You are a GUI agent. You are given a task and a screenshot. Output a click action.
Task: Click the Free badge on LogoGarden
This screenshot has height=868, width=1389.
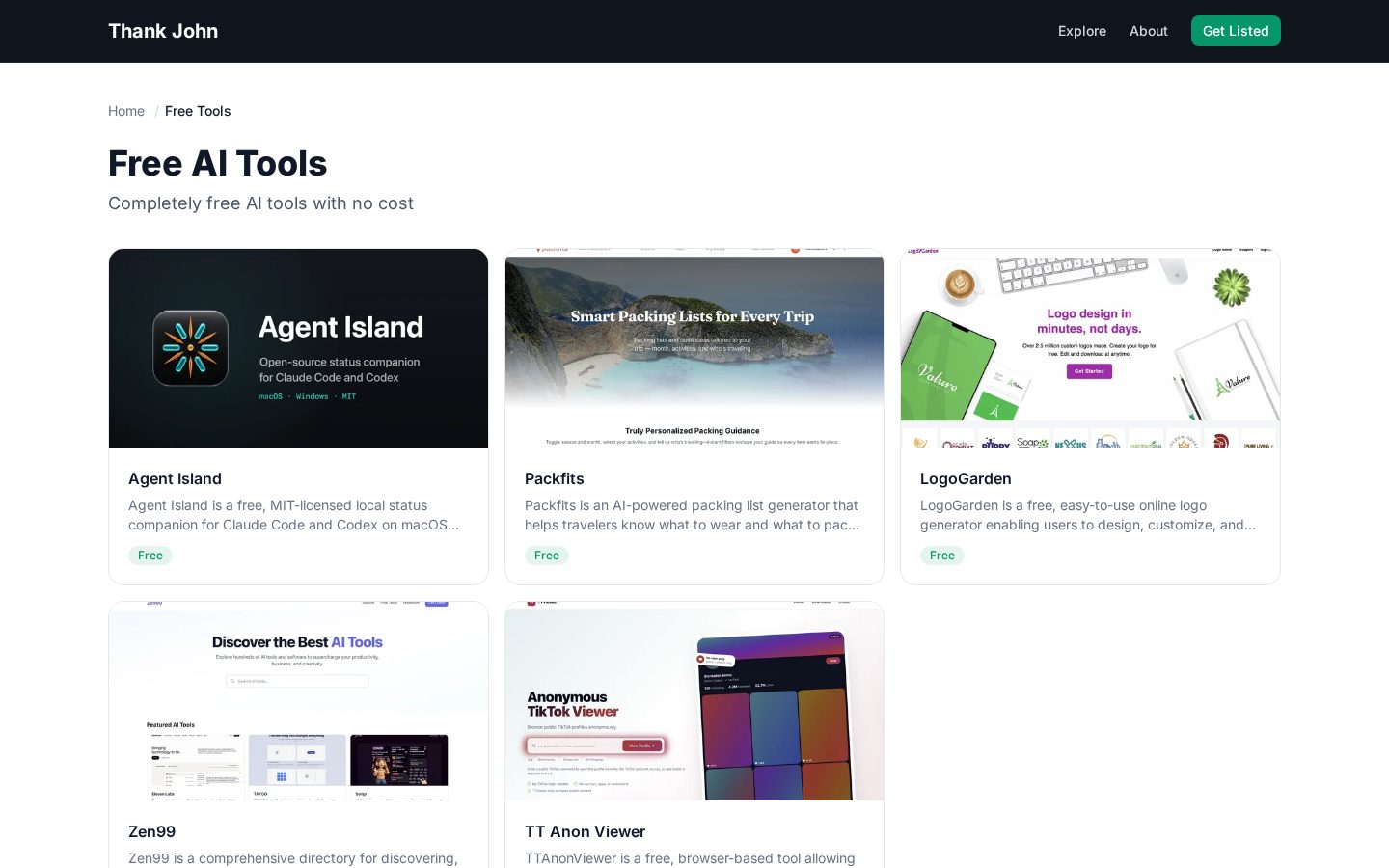click(x=942, y=556)
